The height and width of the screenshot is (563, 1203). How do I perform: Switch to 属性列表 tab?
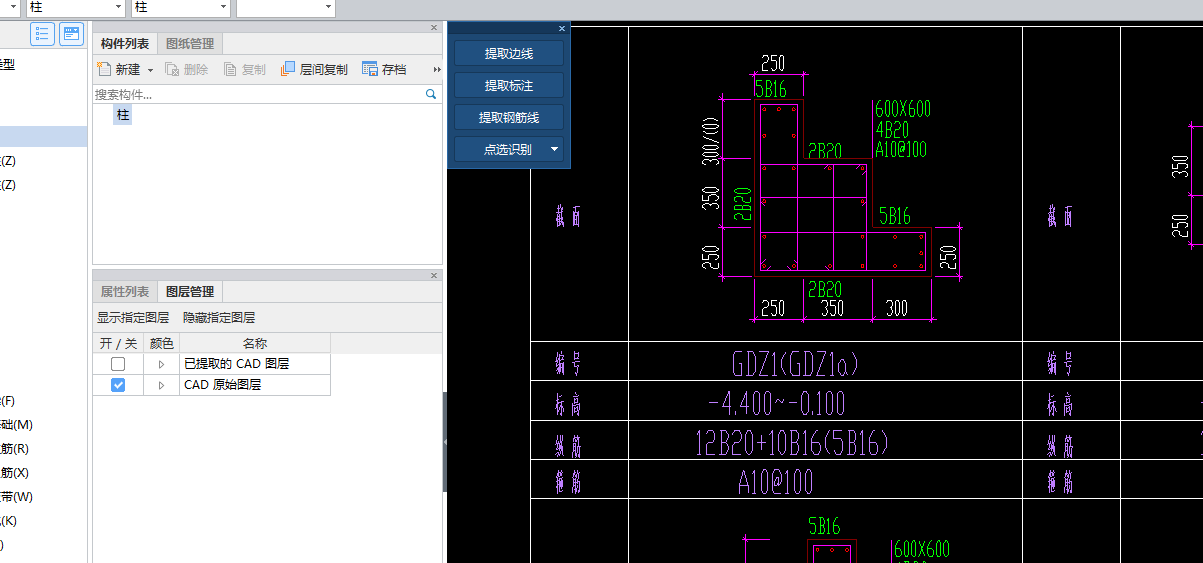pos(125,292)
